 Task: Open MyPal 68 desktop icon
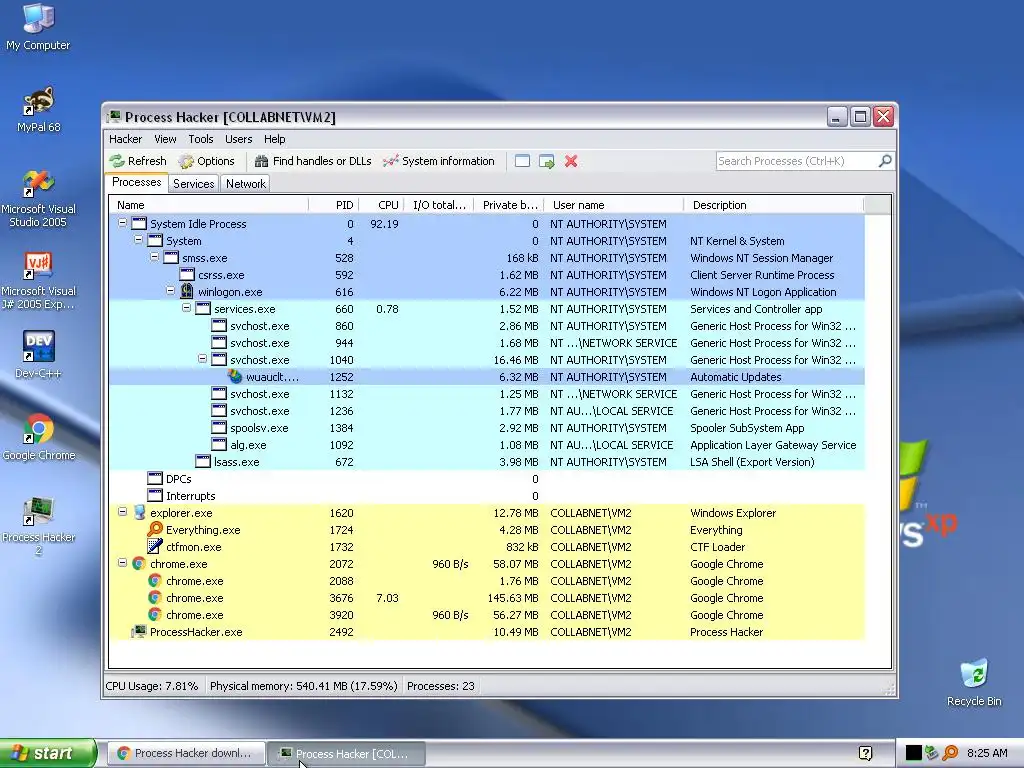coord(39,109)
